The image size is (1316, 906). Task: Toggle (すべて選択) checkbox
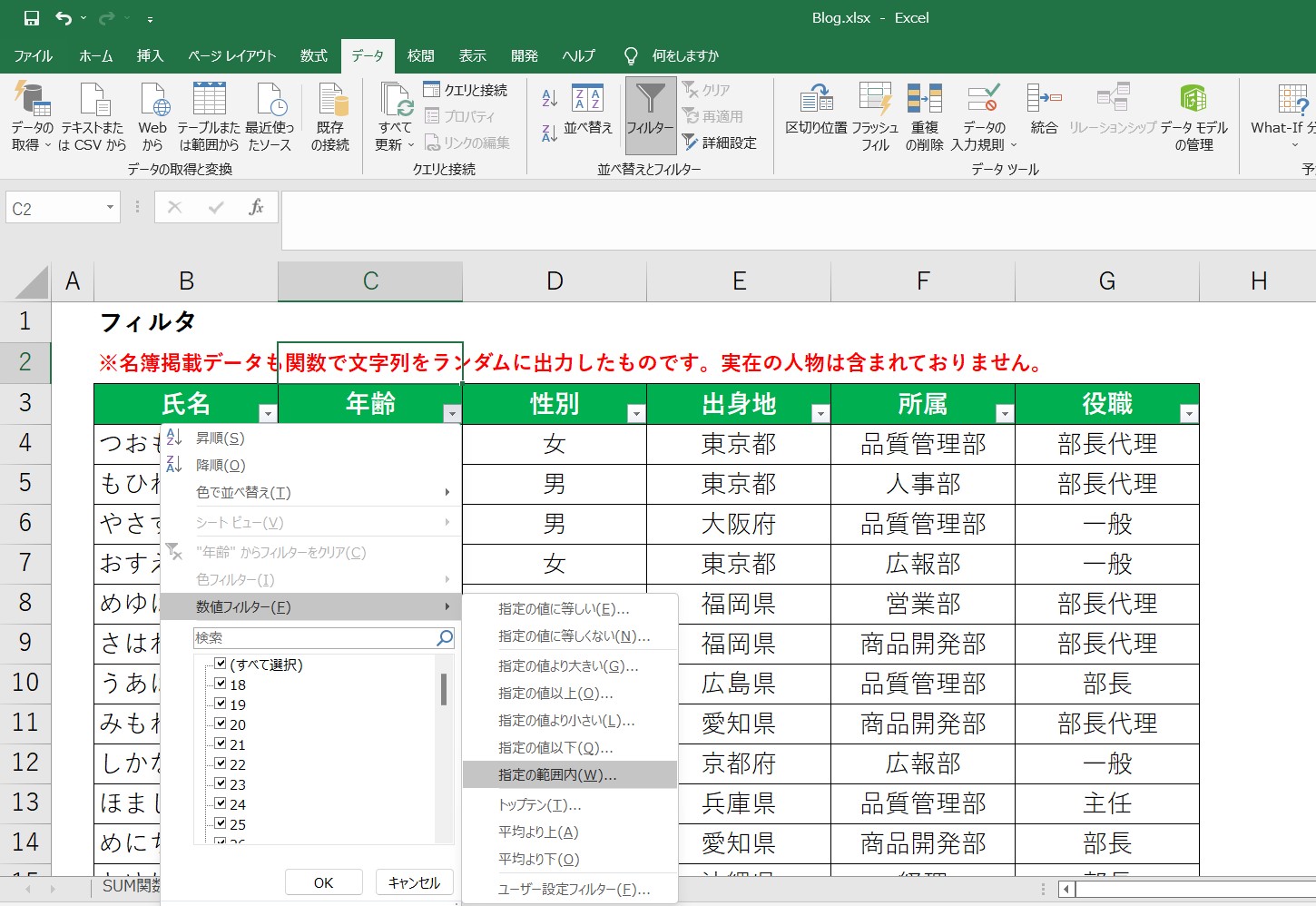click(x=221, y=664)
